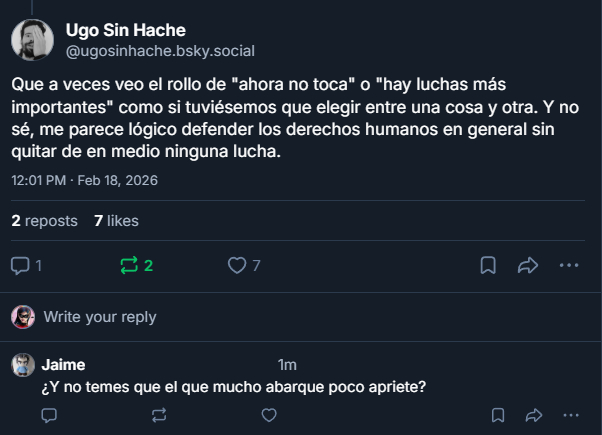The width and height of the screenshot is (602, 435).
Task: Repost Jaime's reply
Action: 158,414
